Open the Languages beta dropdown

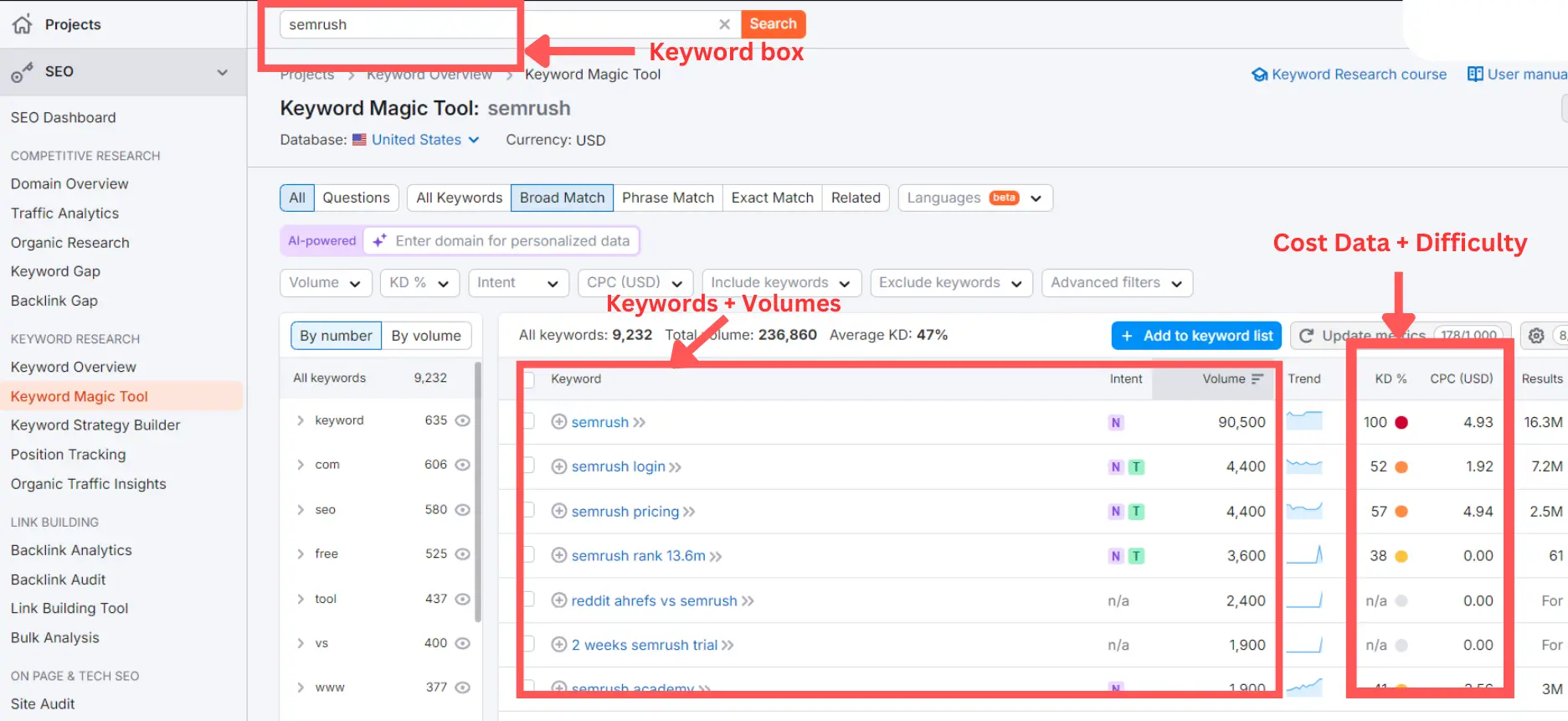pyautogui.click(x=975, y=198)
